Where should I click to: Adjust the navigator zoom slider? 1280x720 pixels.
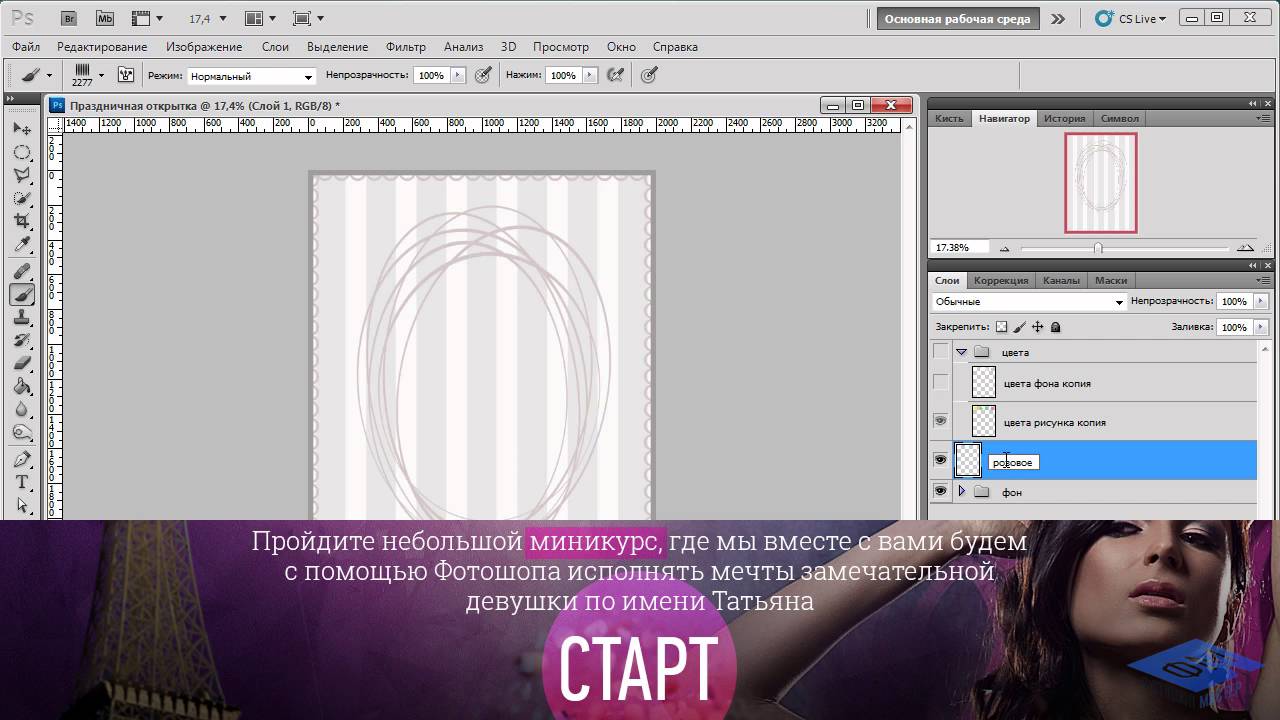(1098, 248)
